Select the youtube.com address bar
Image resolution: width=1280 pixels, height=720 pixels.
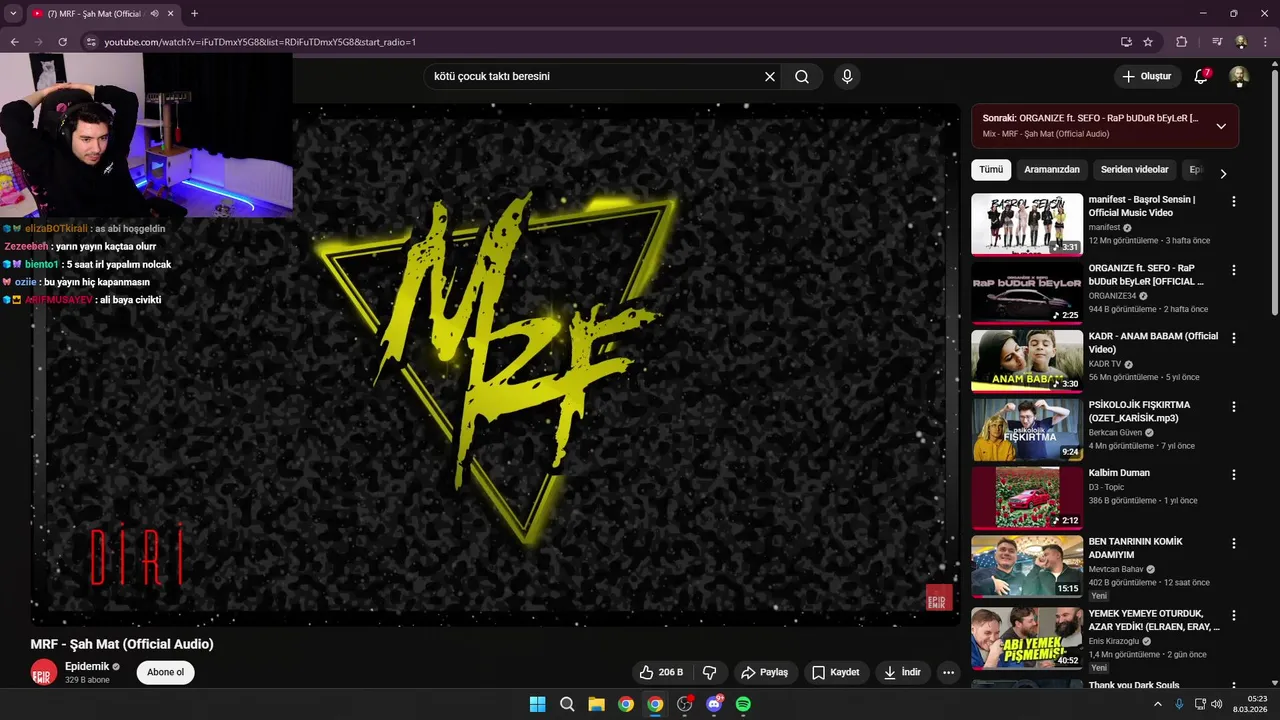click(600, 42)
